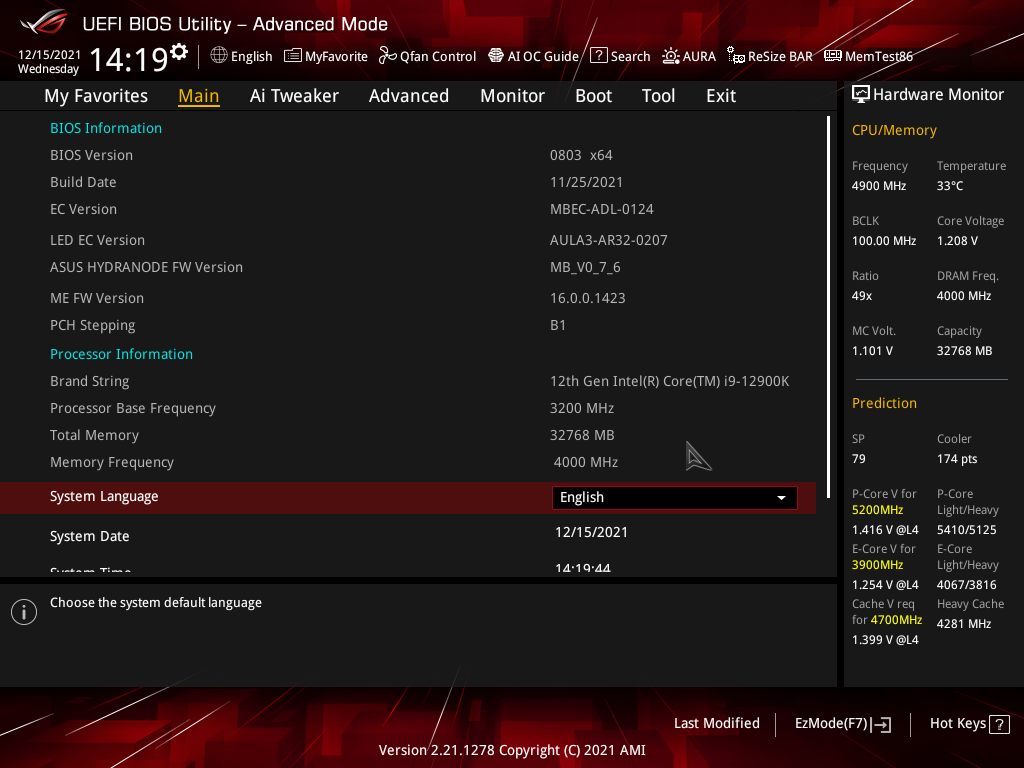The image size is (1024, 768).
Task: Click the CPU temperature 33°C reading
Action: (x=950, y=185)
